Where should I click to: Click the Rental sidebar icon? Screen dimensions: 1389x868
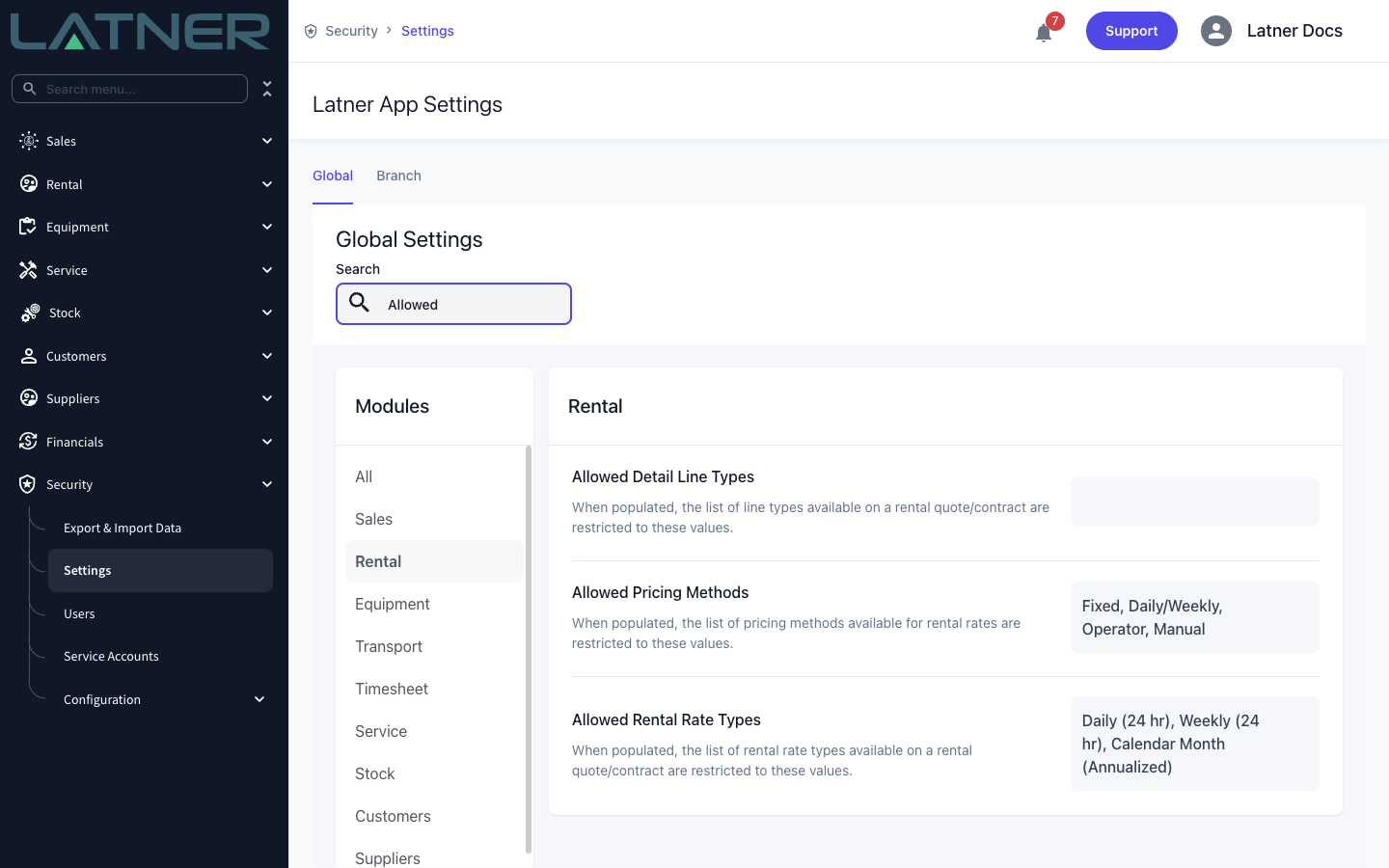(29, 184)
